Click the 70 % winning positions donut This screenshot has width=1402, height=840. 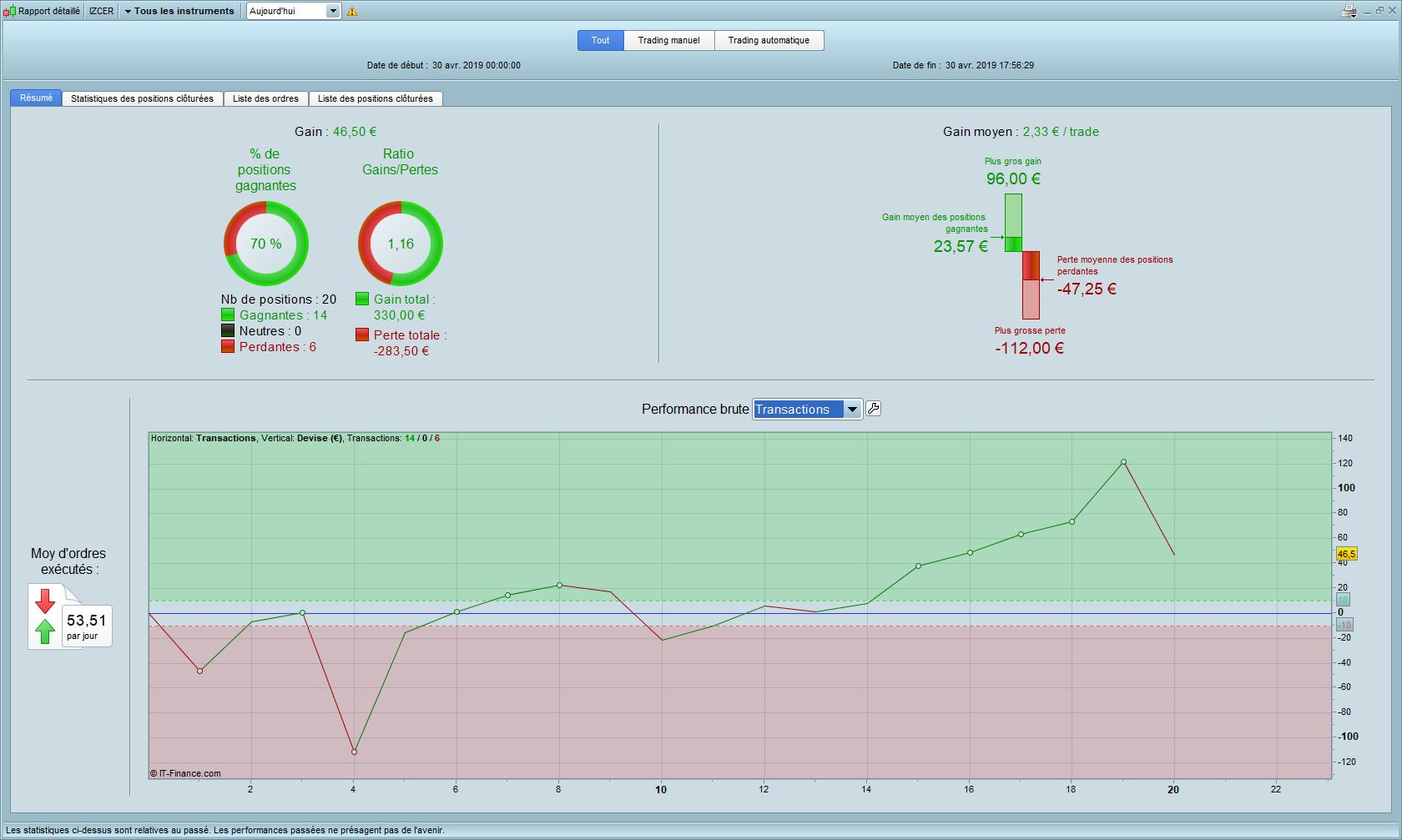266,244
